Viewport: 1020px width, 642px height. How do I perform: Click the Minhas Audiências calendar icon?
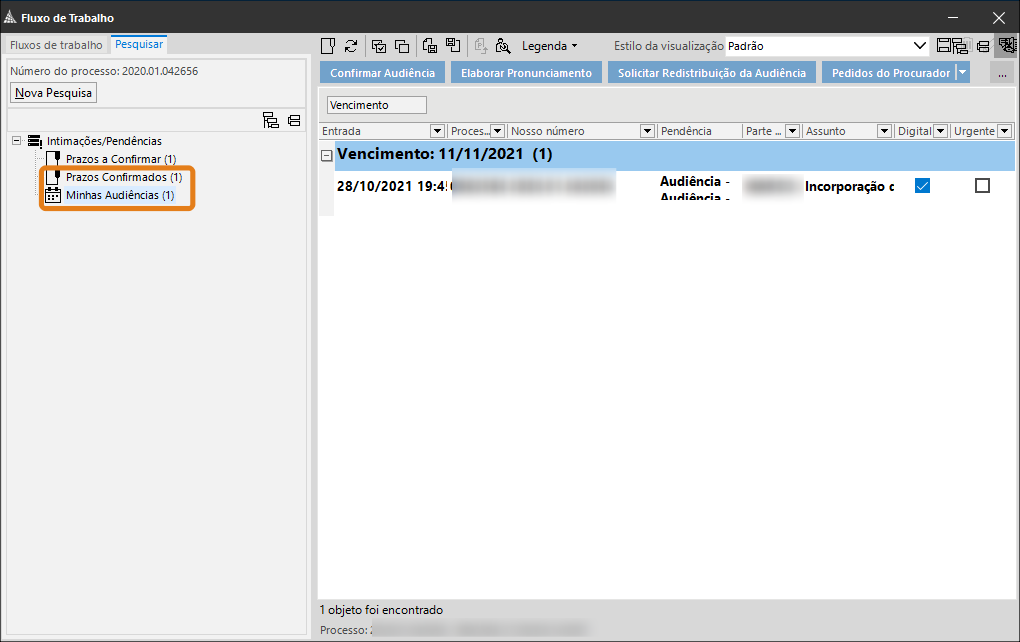coord(54,195)
